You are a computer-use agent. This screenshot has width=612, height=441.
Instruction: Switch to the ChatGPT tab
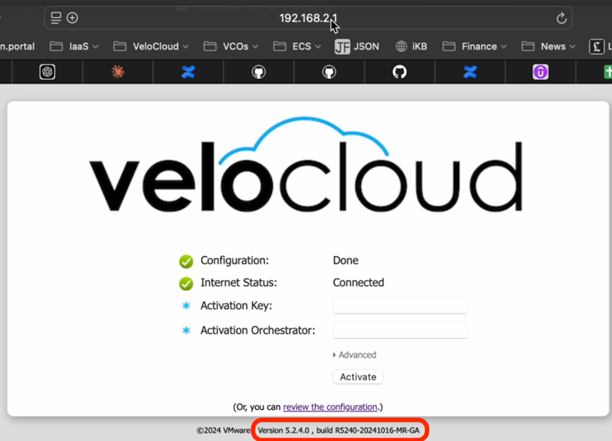[47, 72]
